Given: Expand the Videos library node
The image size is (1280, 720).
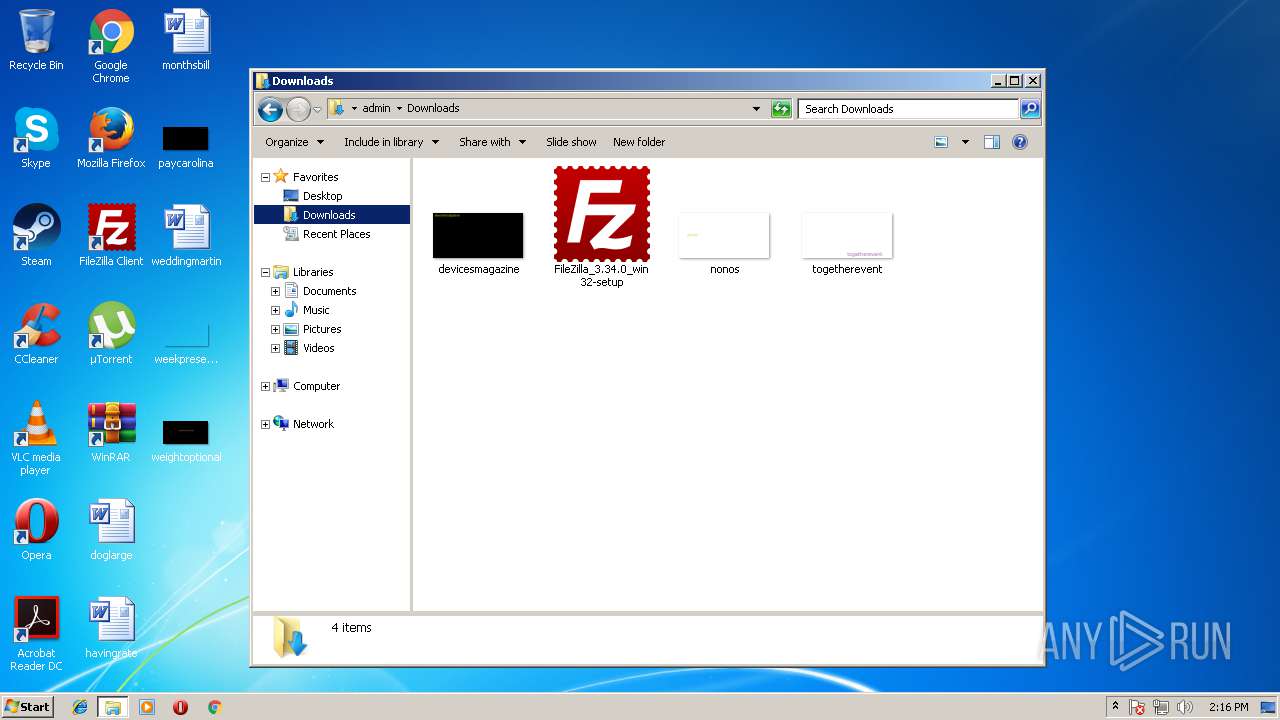Looking at the screenshot, I should (x=275, y=348).
